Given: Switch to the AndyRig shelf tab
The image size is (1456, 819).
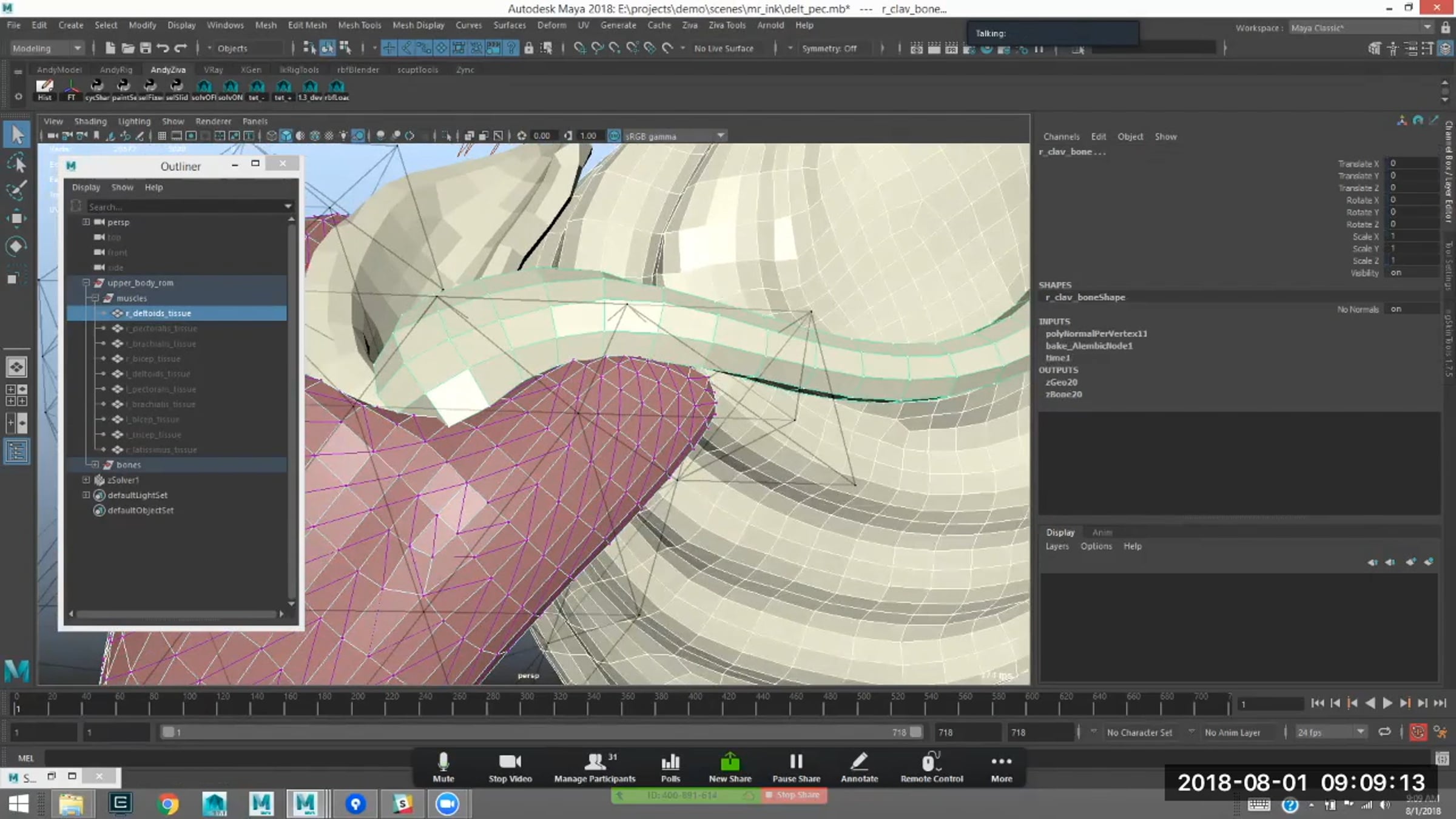Looking at the screenshot, I should (x=116, y=70).
